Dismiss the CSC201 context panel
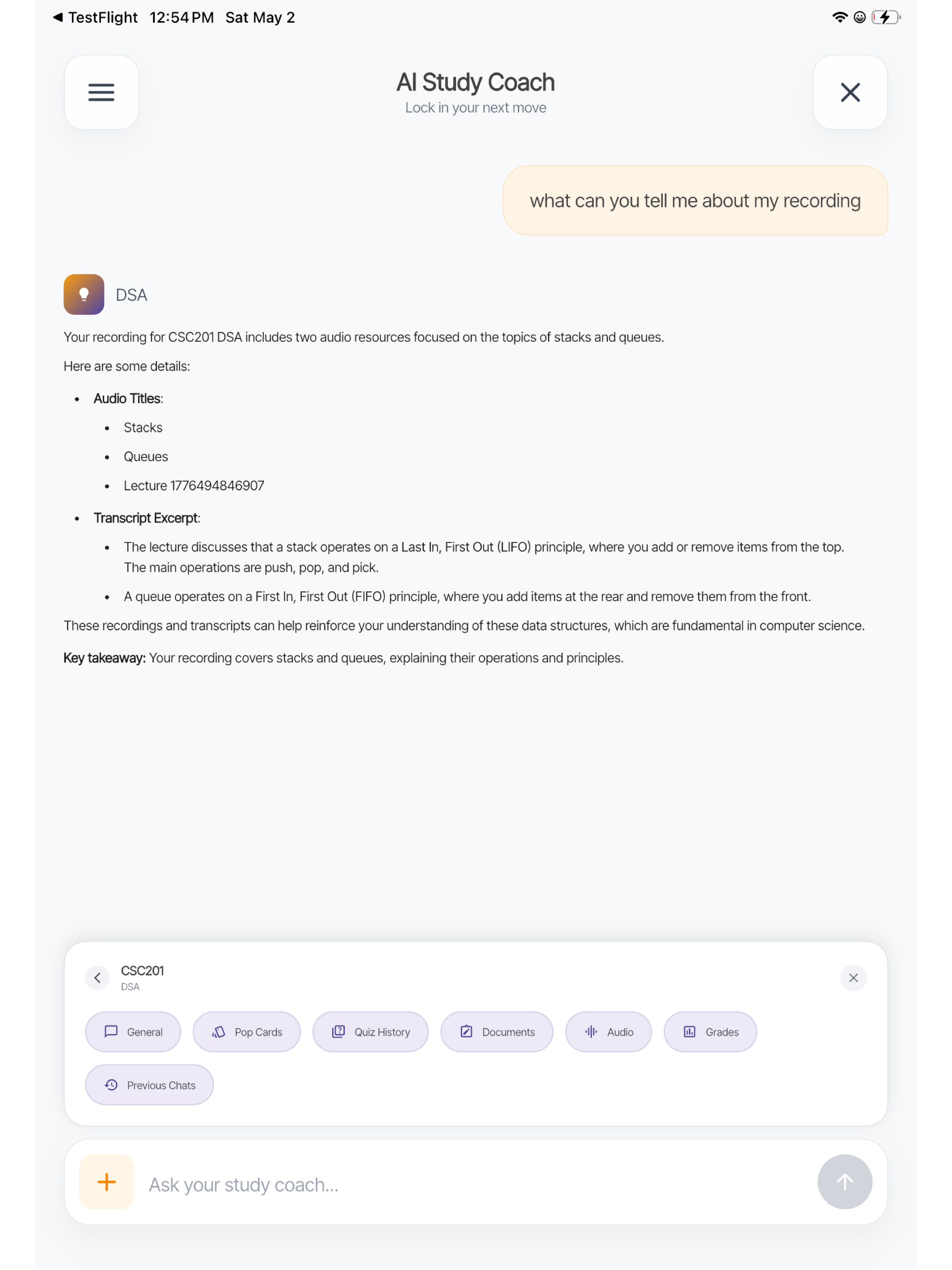The width and height of the screenshot is (952, 1270). click(853, 978)
